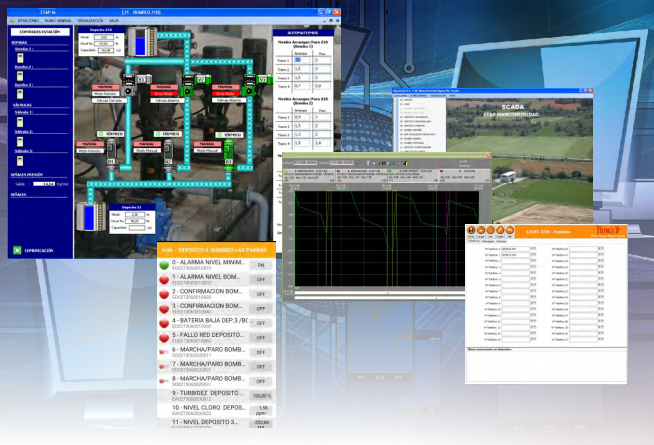Toggle OFF button for 7 - Marcha/Paro Bomb
This screenshot has width=654, height=445.
tap(261, 367)
